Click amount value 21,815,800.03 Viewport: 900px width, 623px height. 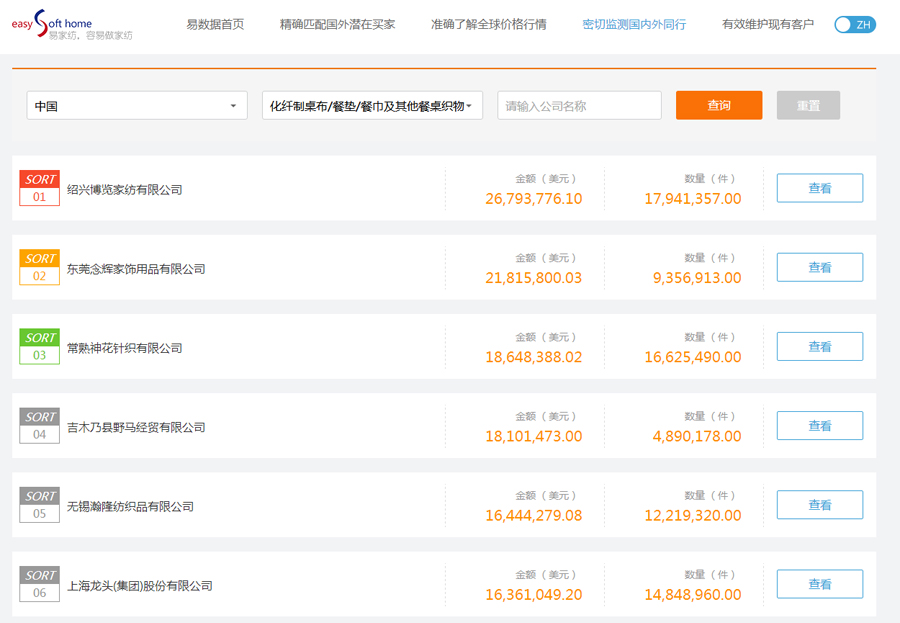pos(534,278)
